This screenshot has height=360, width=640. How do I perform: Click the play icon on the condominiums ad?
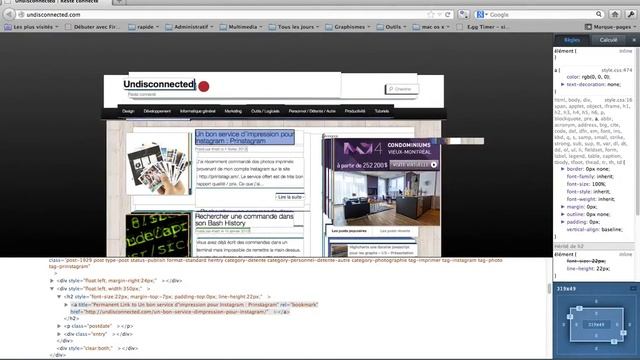click(x=433, y=165)
